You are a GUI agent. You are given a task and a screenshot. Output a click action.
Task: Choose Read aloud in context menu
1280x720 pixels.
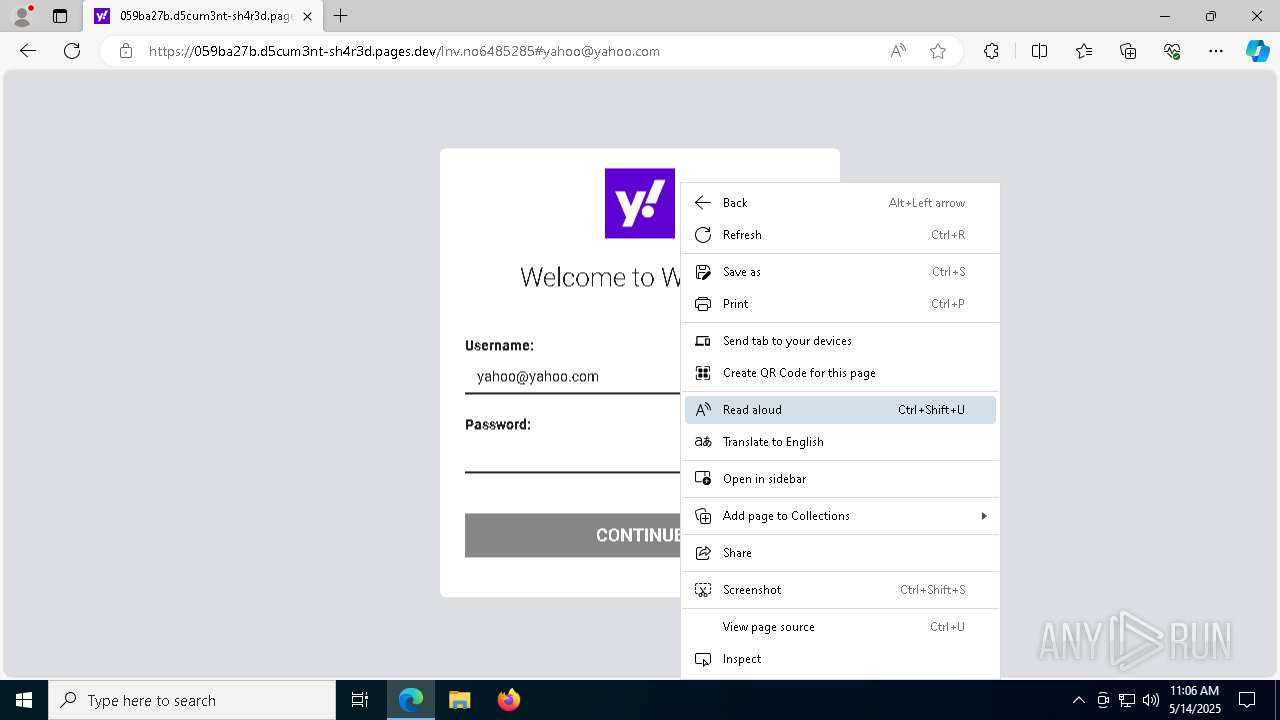[840, 410]
